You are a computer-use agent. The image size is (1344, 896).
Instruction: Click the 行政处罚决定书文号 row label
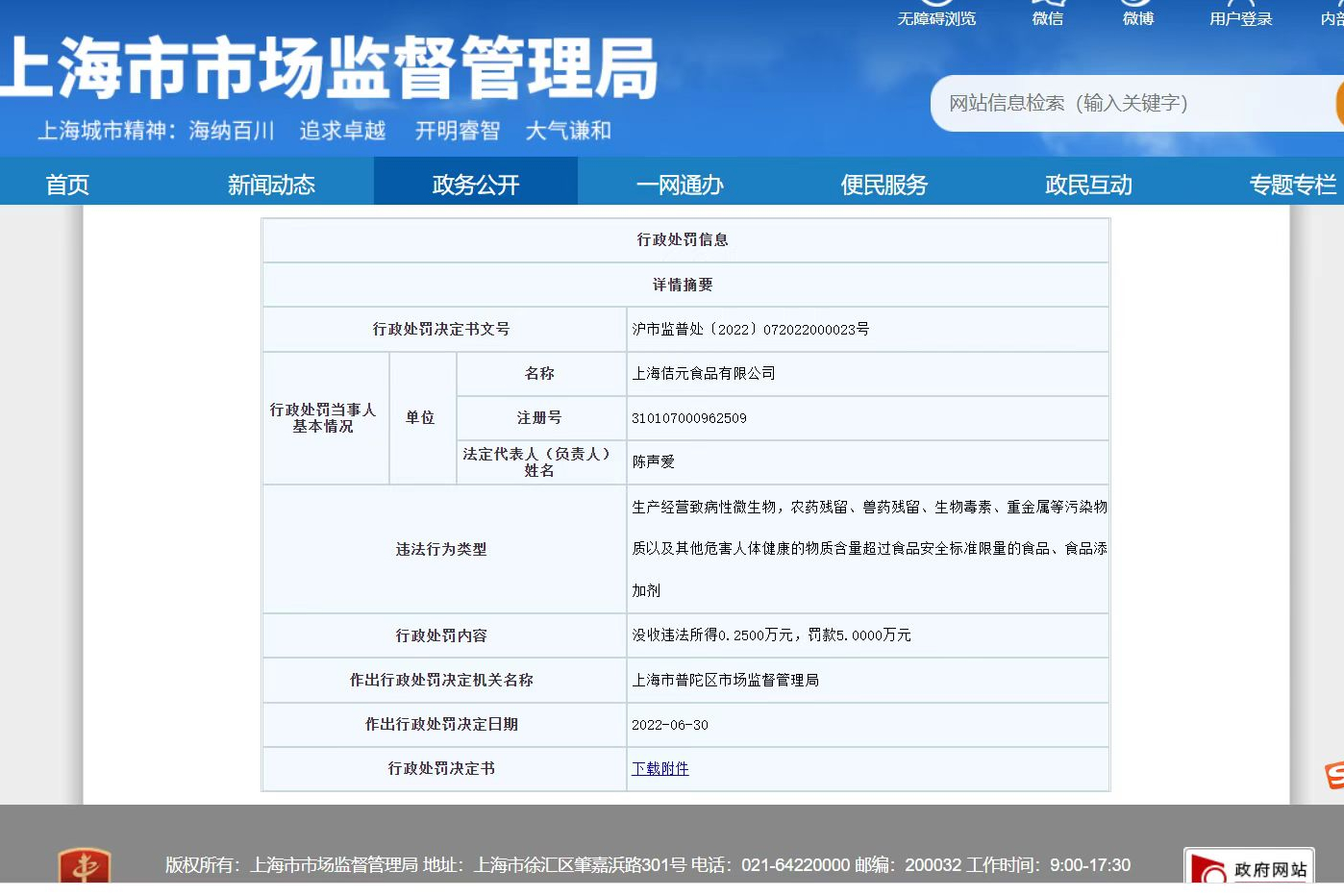[441, 329]
